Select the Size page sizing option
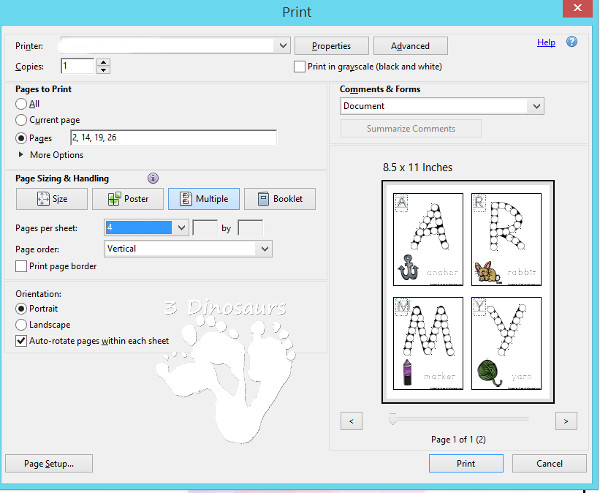The width and height of the screenshot is (600, 493). [x=50, y=199]
